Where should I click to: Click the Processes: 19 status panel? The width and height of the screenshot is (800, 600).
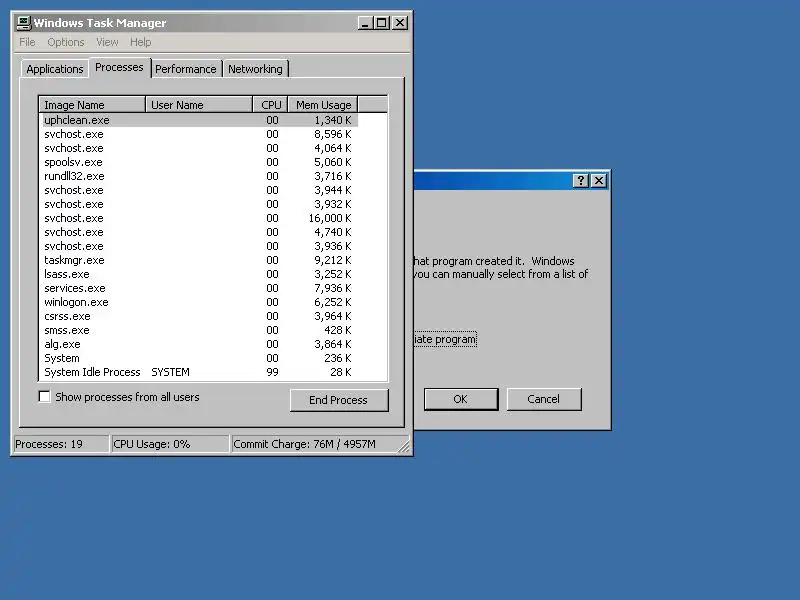61,444
